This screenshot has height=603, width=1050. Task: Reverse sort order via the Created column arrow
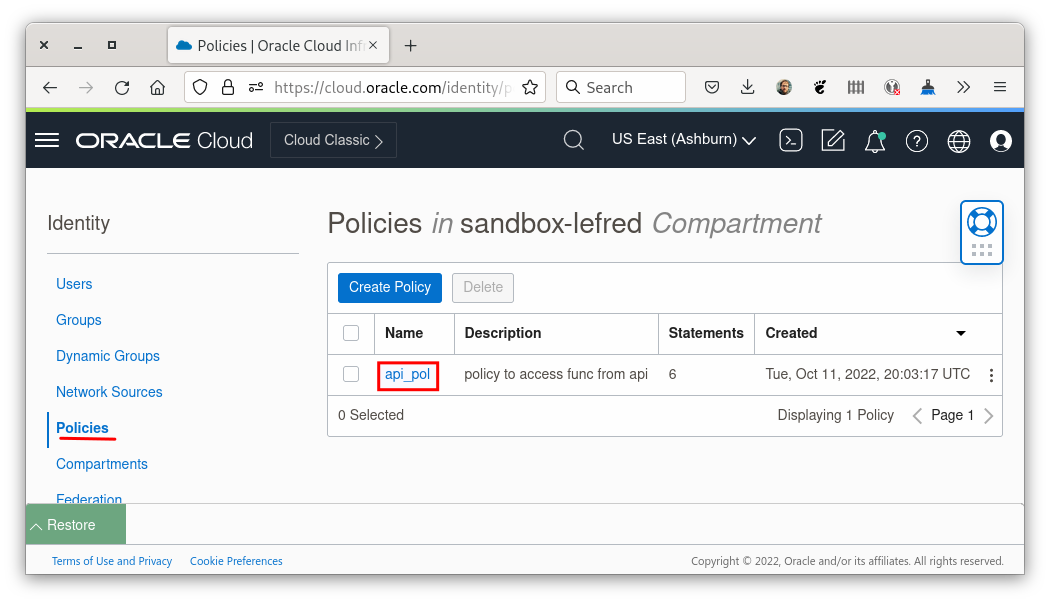960,333
